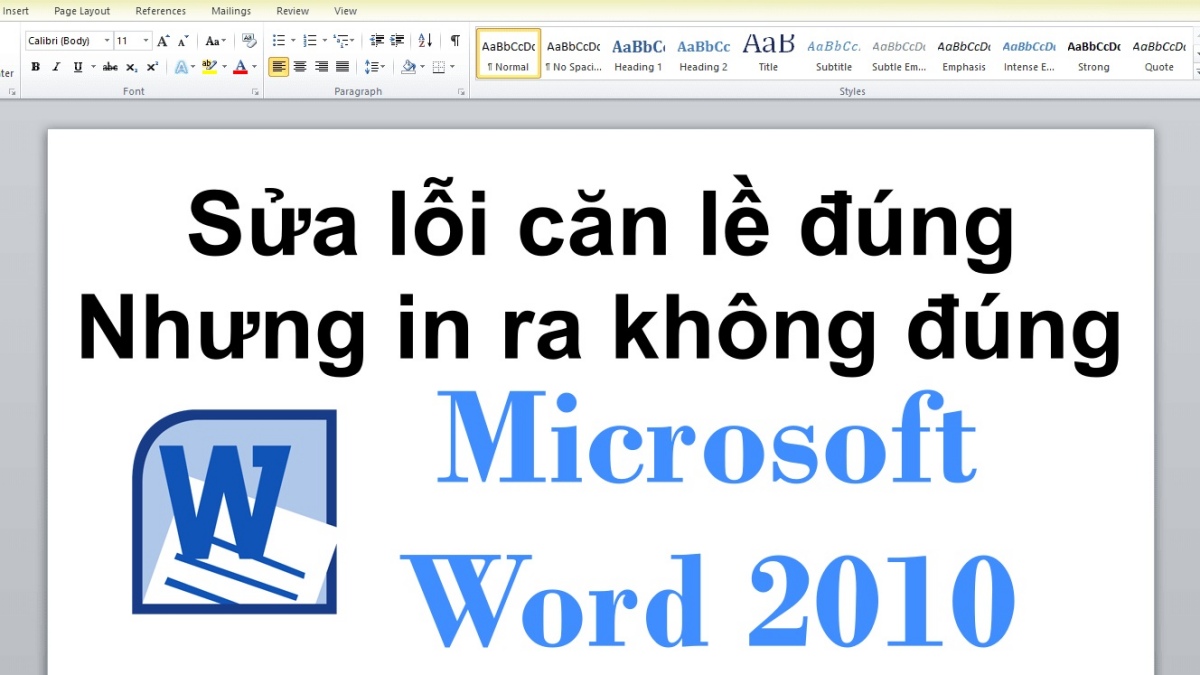Apply the Heading 1 style
The width and height of the screenshot is (1200, 675).
pos(638,54)
